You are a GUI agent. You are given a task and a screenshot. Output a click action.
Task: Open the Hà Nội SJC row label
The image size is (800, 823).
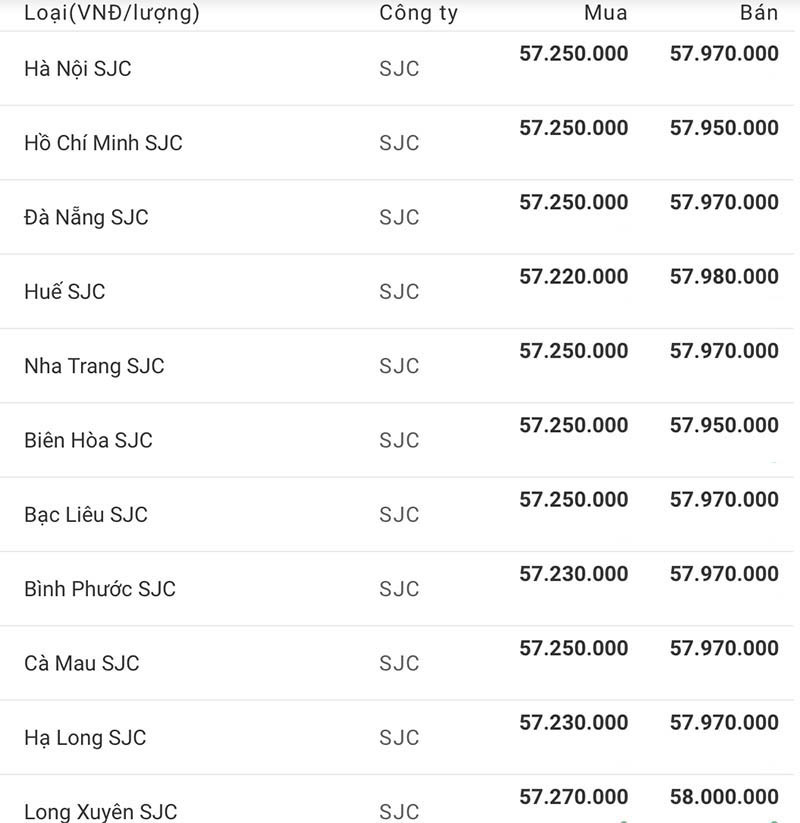pyautogui.click(x=78, y=69)
